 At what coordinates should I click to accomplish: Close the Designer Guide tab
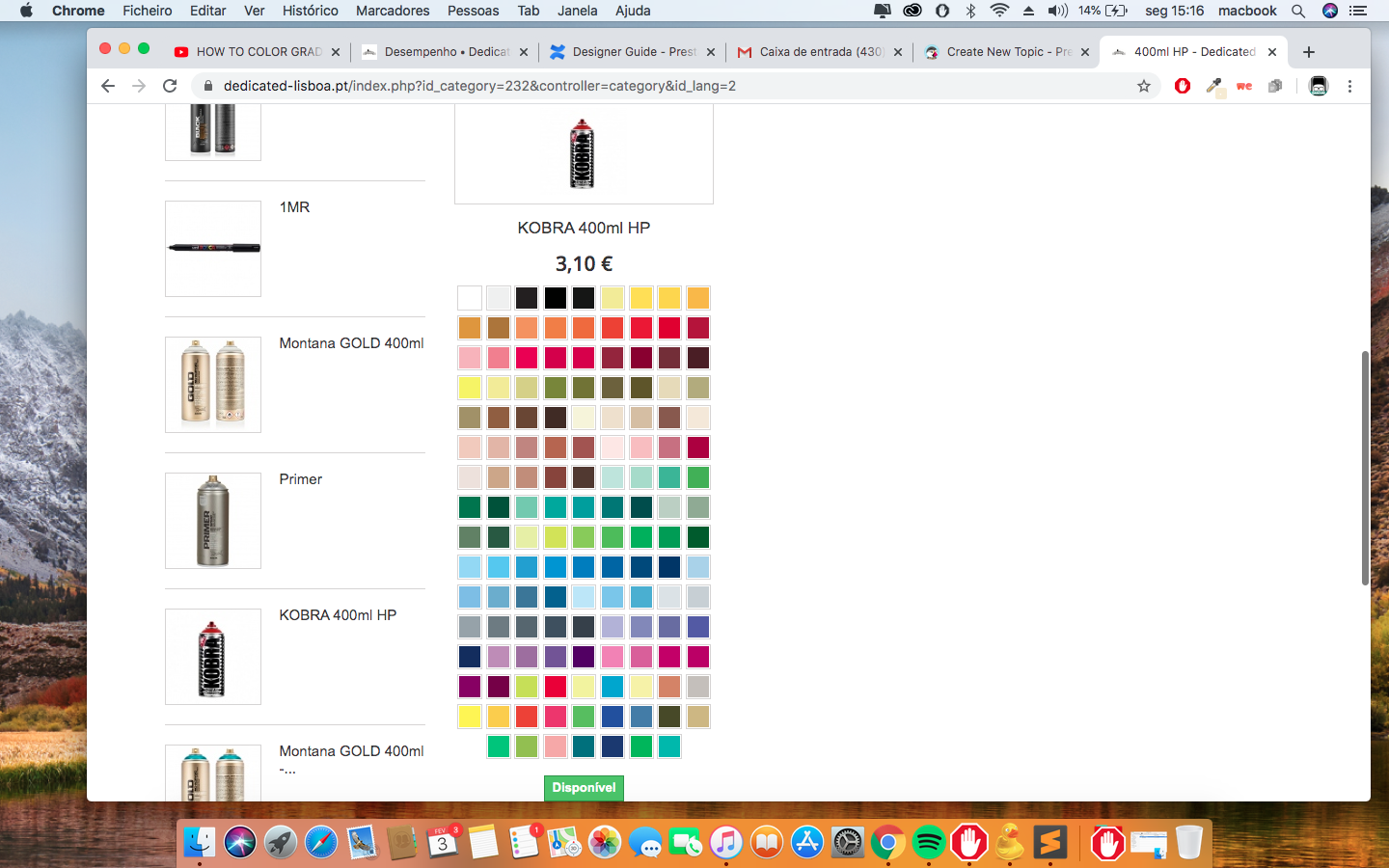click(711, 52)
